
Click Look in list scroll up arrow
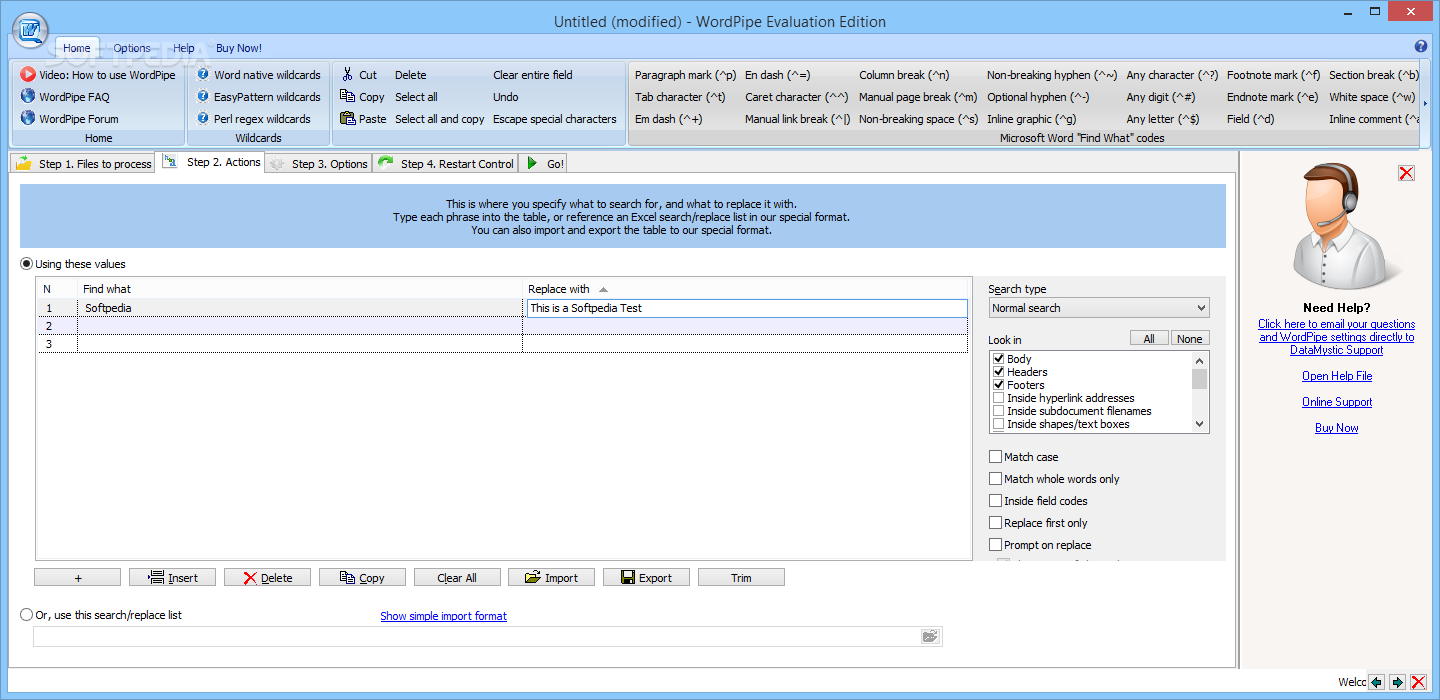pos(1200,359)
